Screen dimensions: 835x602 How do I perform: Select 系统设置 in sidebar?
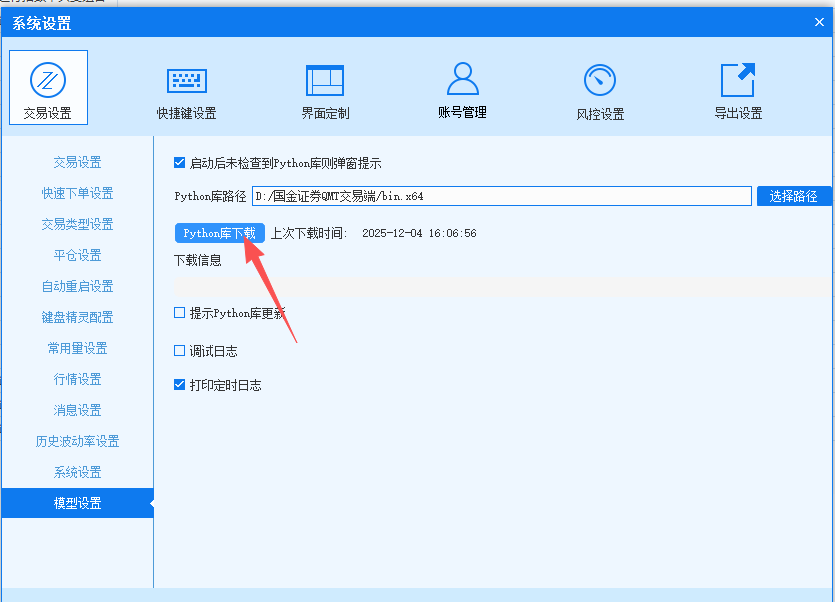(x=77, y=472)
